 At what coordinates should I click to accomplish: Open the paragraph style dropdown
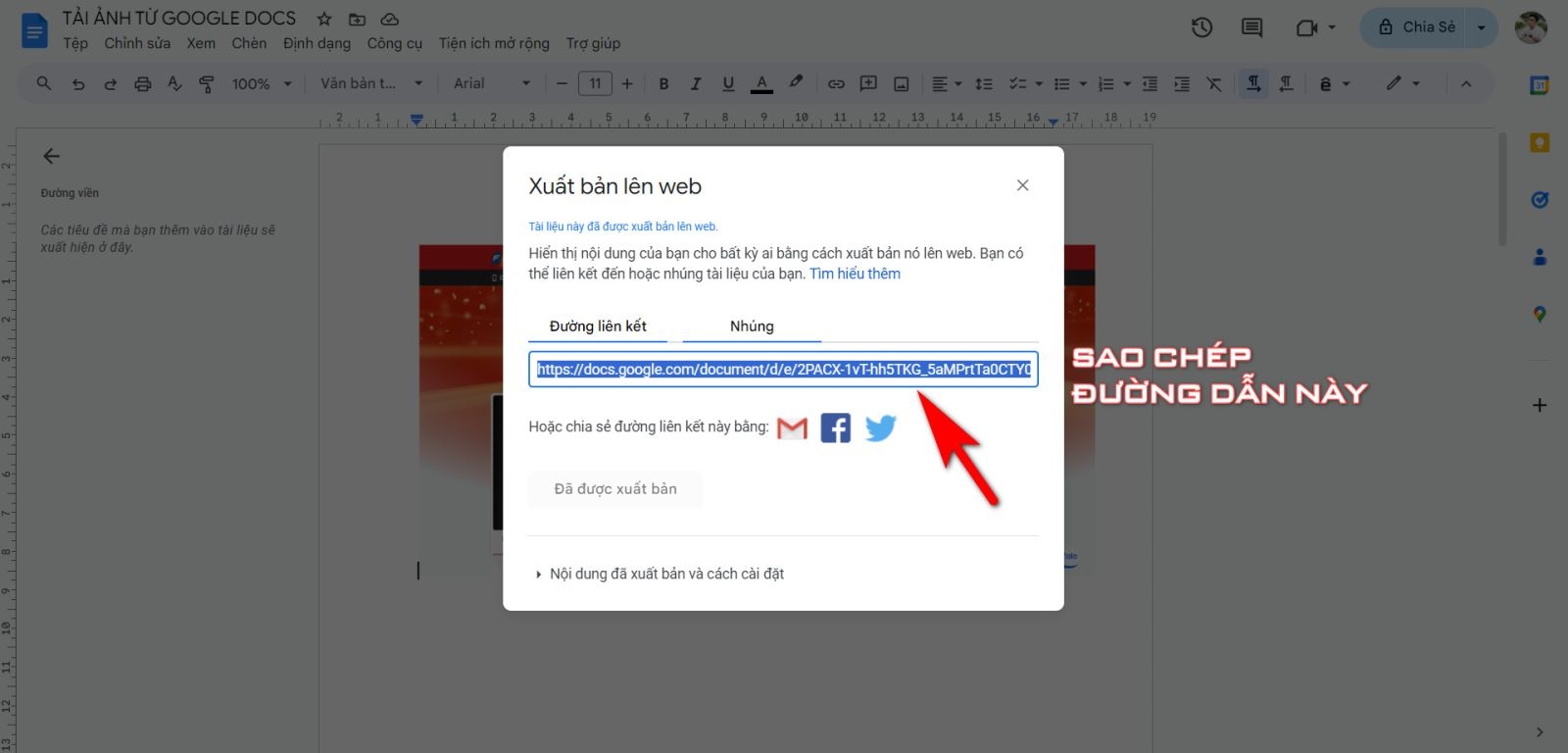pos(371,83)
